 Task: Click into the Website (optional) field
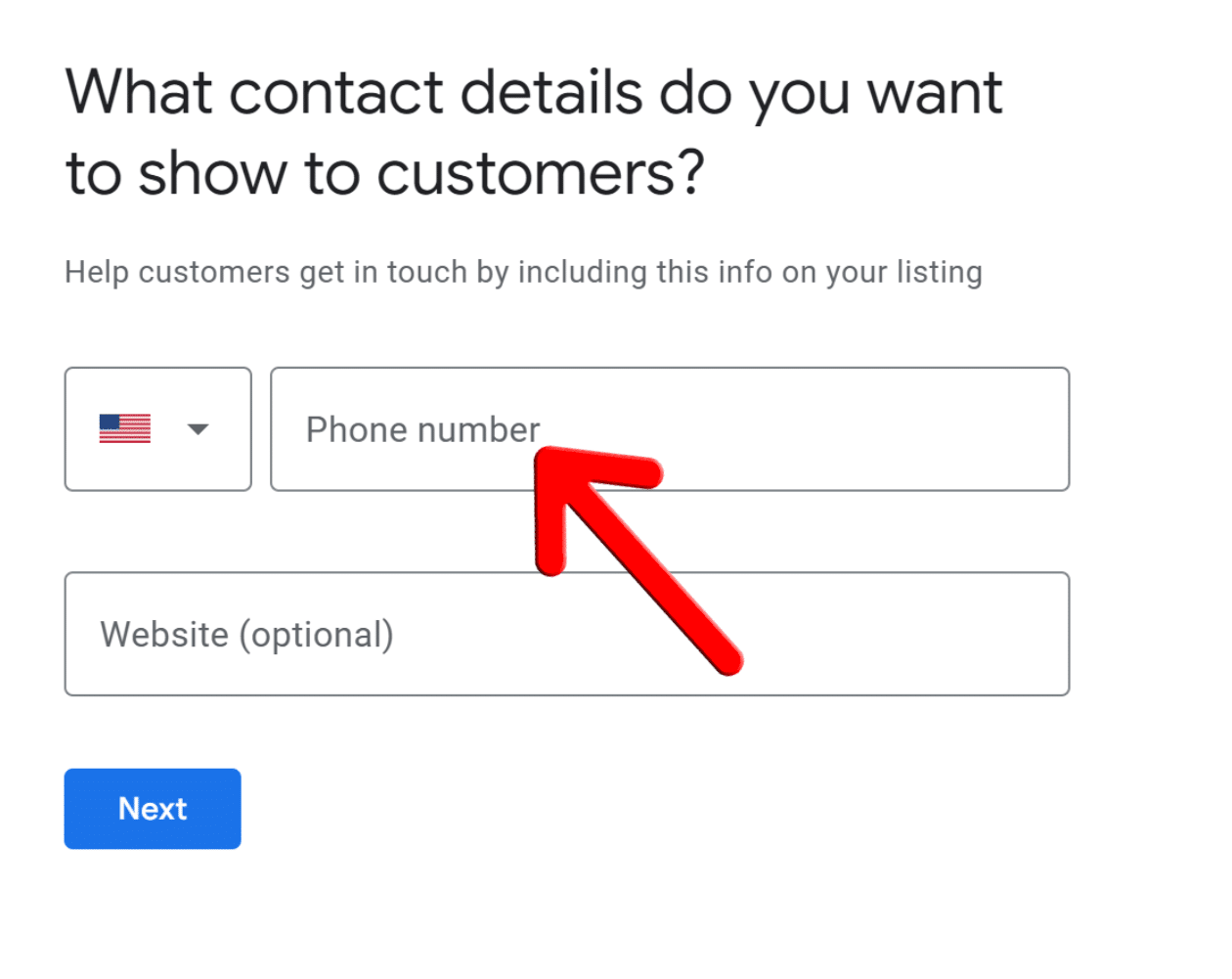(x=684, y=634)
